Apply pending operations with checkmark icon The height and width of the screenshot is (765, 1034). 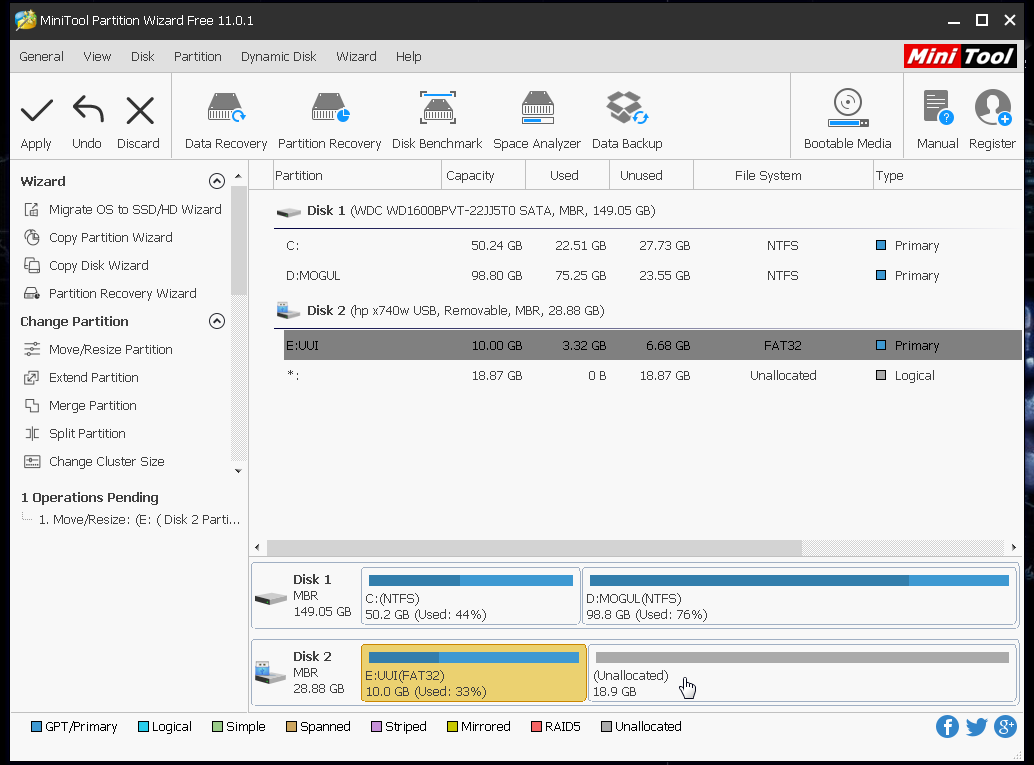pos(36,122)
